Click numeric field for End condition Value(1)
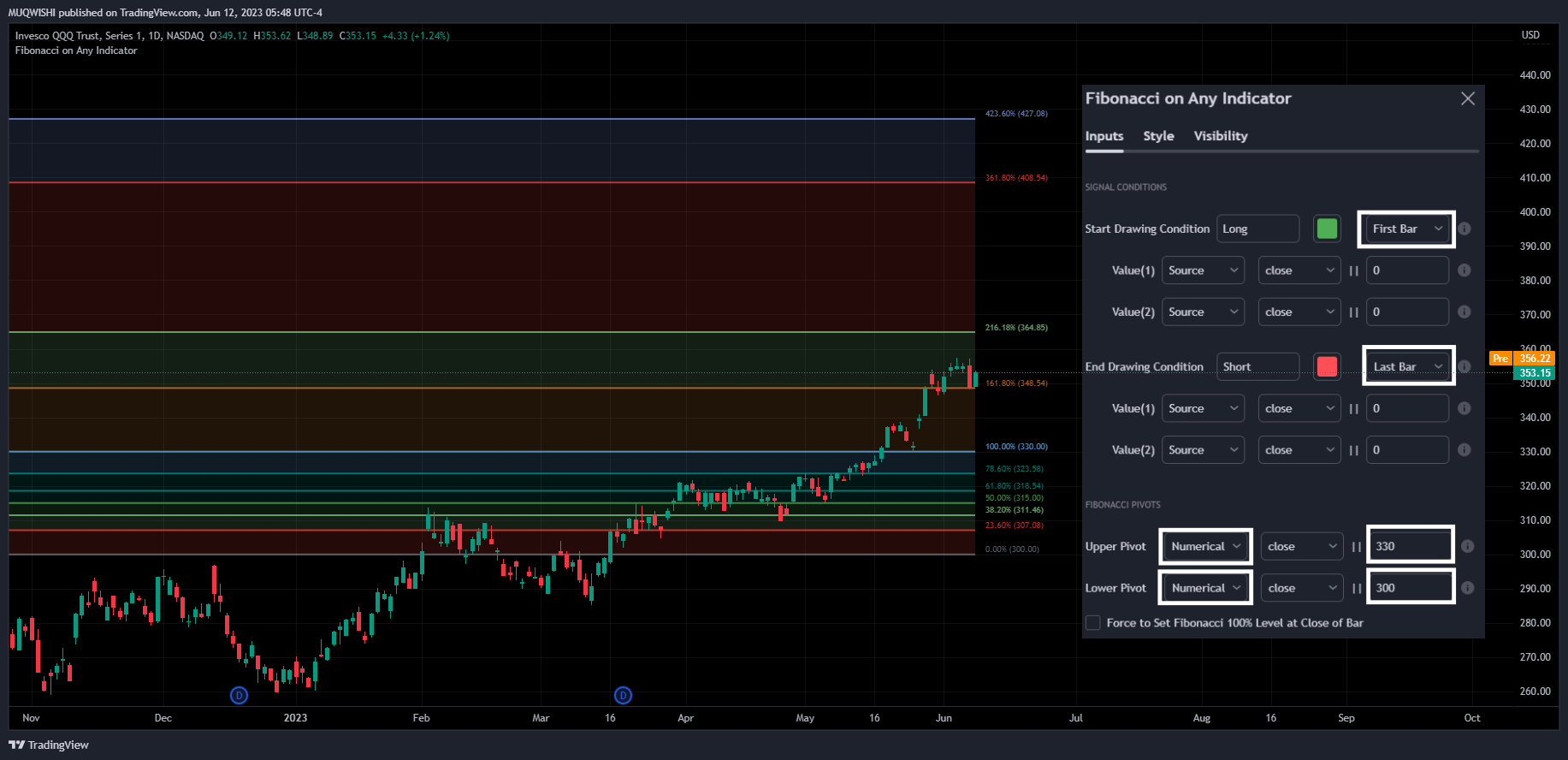The height and width of the screenshot is (760, 1568). click(x=1407, y=408)
